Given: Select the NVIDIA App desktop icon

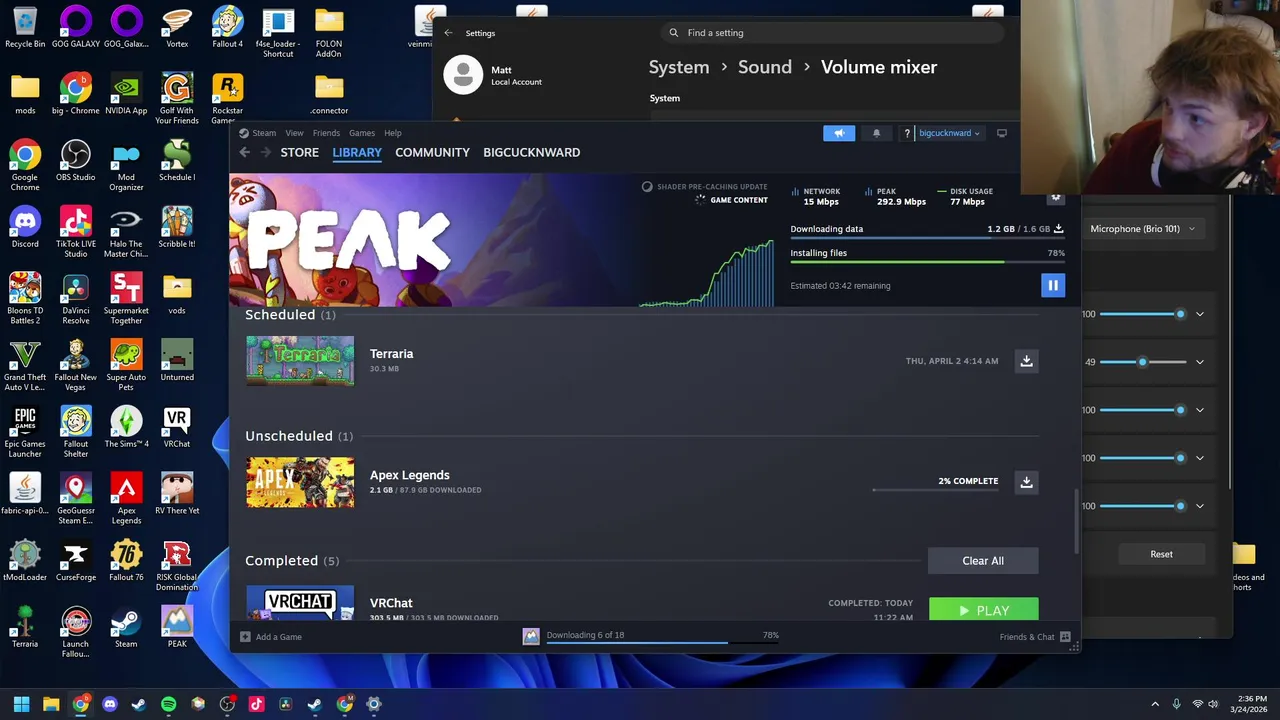Looking at the screenshot, I should [126, 93].
